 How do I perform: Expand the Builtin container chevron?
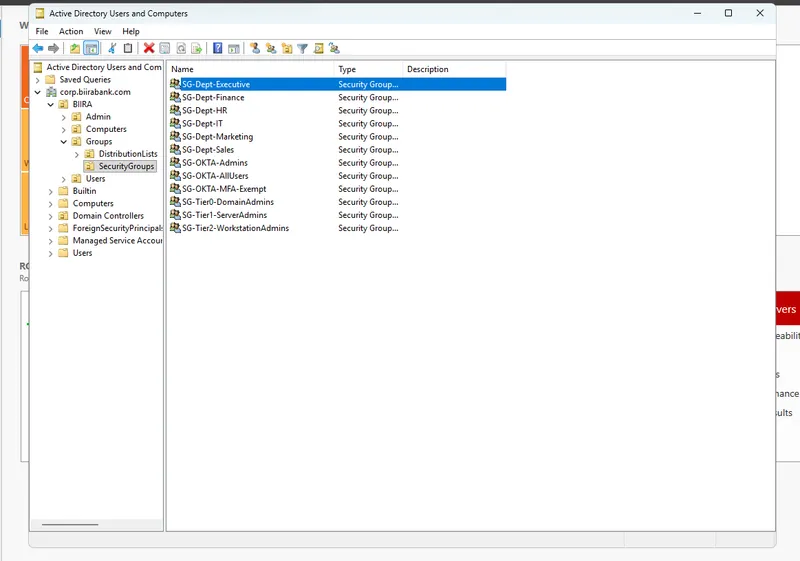coord(51,191)
